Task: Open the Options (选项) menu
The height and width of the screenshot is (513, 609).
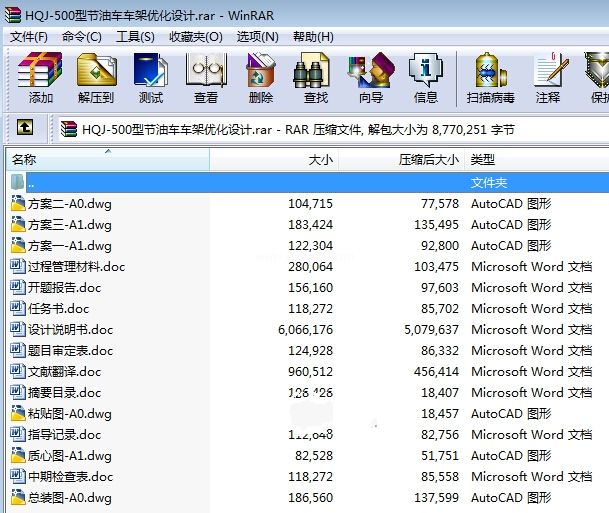Action: click(x=258, y=37)
